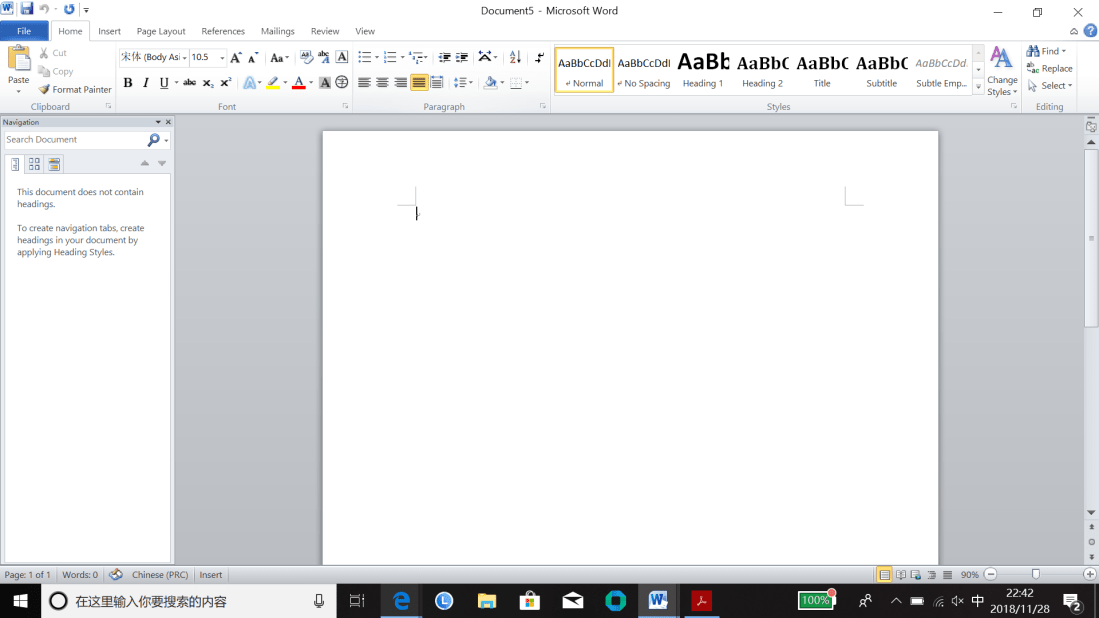This screenshot has height=618, width=1099.
Task: Toggle superscript formatting
Action: [x=224, y=82]
